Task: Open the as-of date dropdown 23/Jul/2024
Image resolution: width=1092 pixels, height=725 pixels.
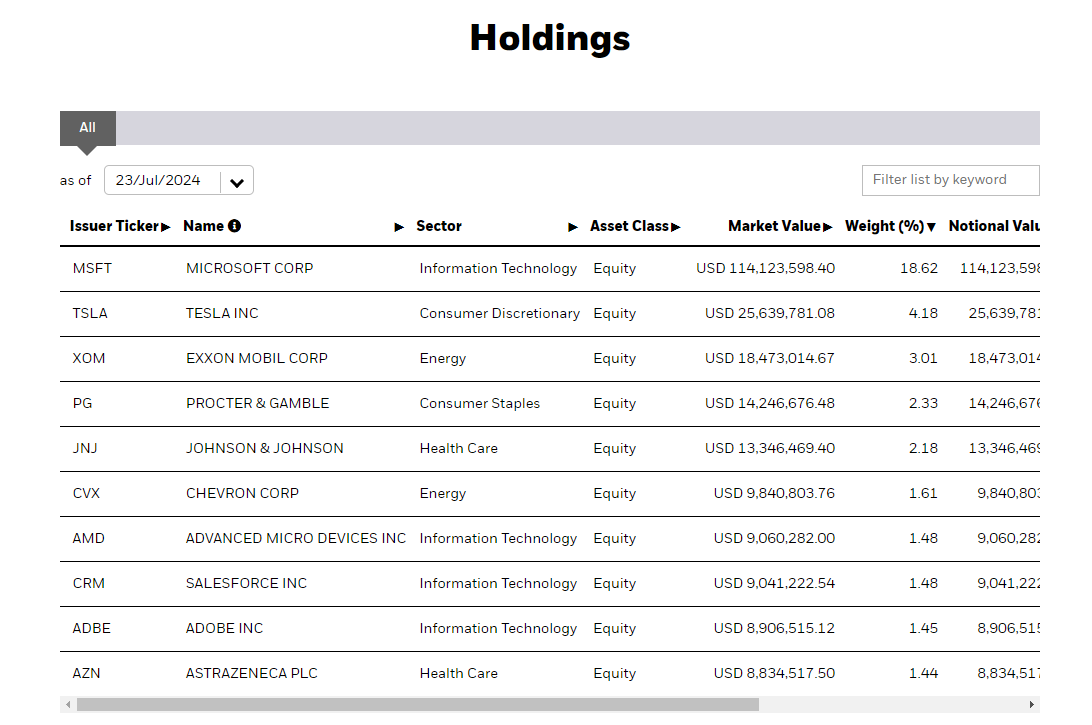Action: pos(178,180)
